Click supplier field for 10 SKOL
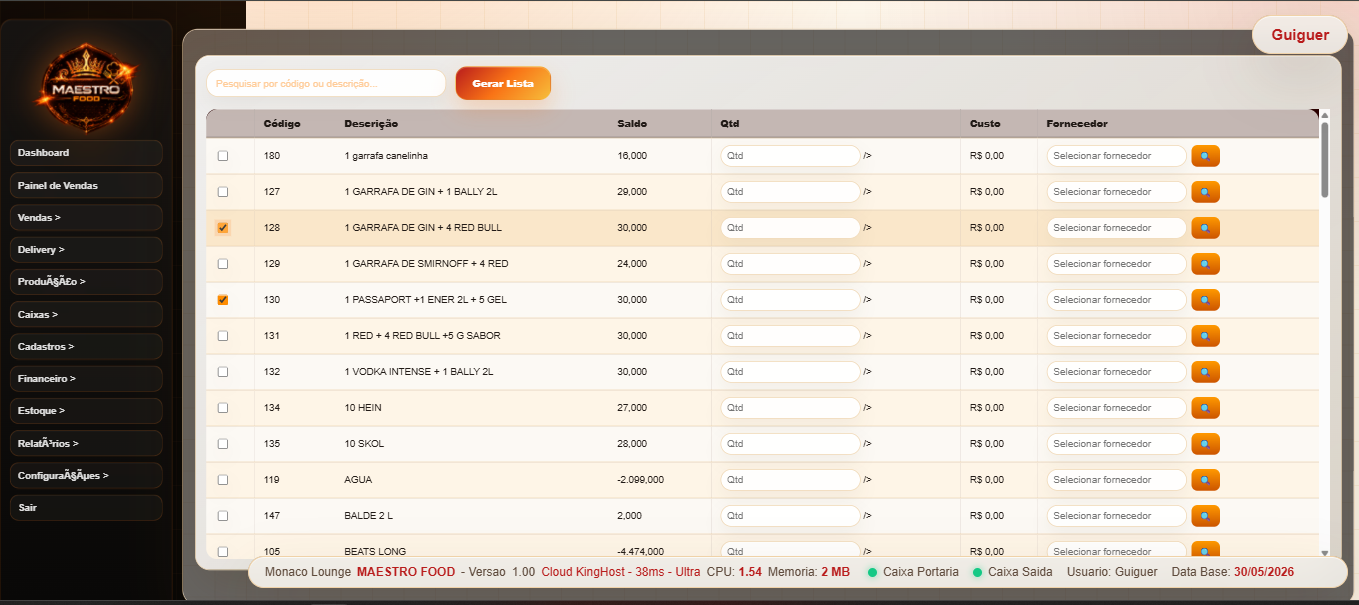 tap(1117, 444)
